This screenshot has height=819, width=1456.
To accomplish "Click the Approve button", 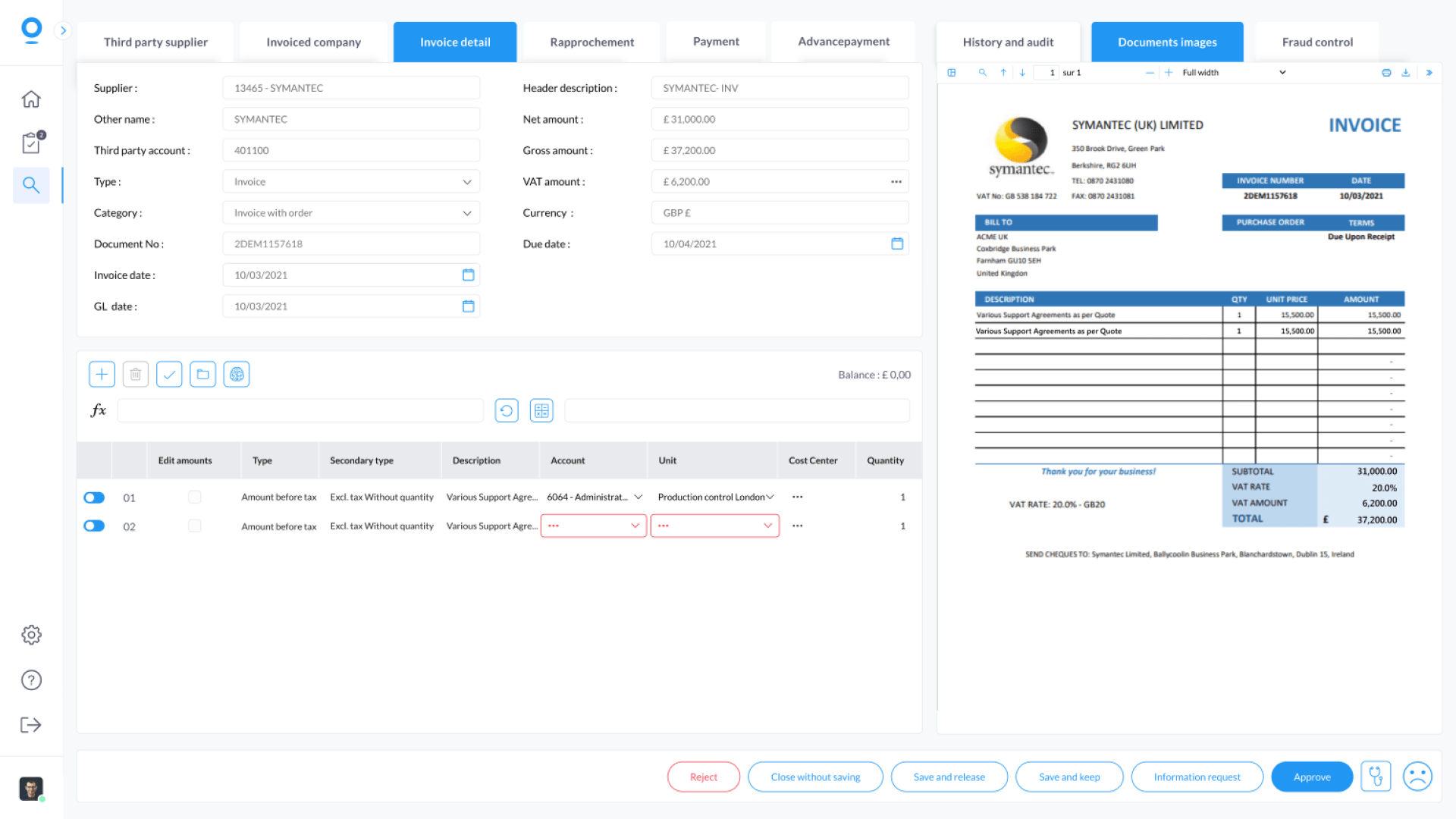I will point(1311,777).
